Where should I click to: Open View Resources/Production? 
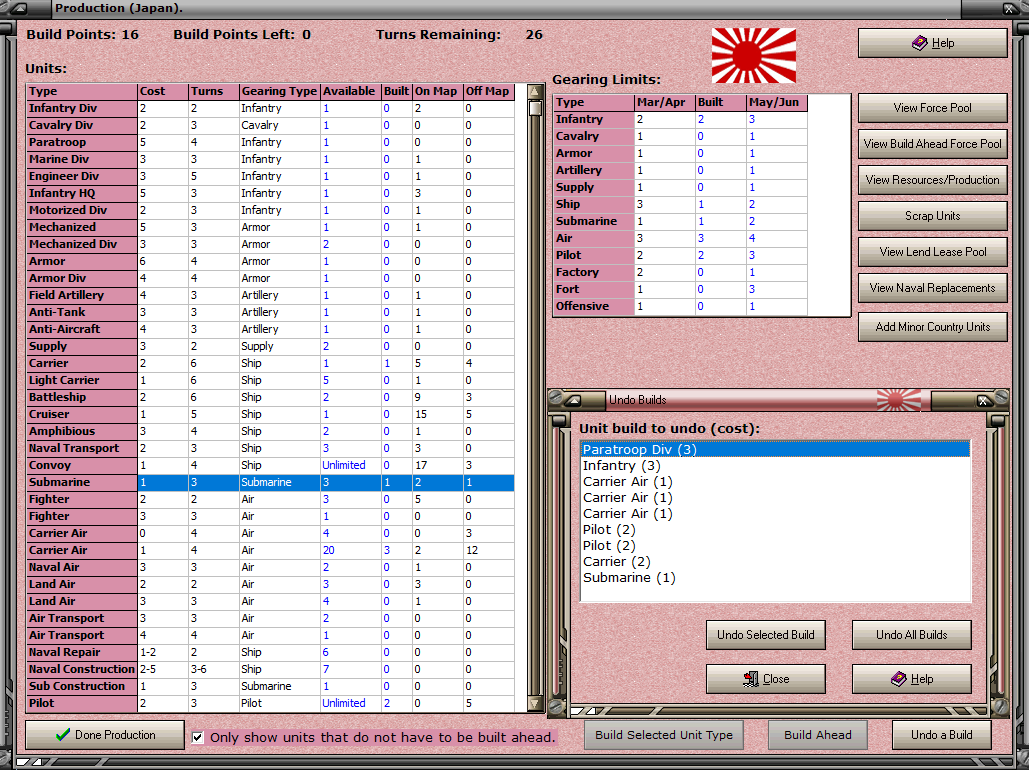click(933, 180)
